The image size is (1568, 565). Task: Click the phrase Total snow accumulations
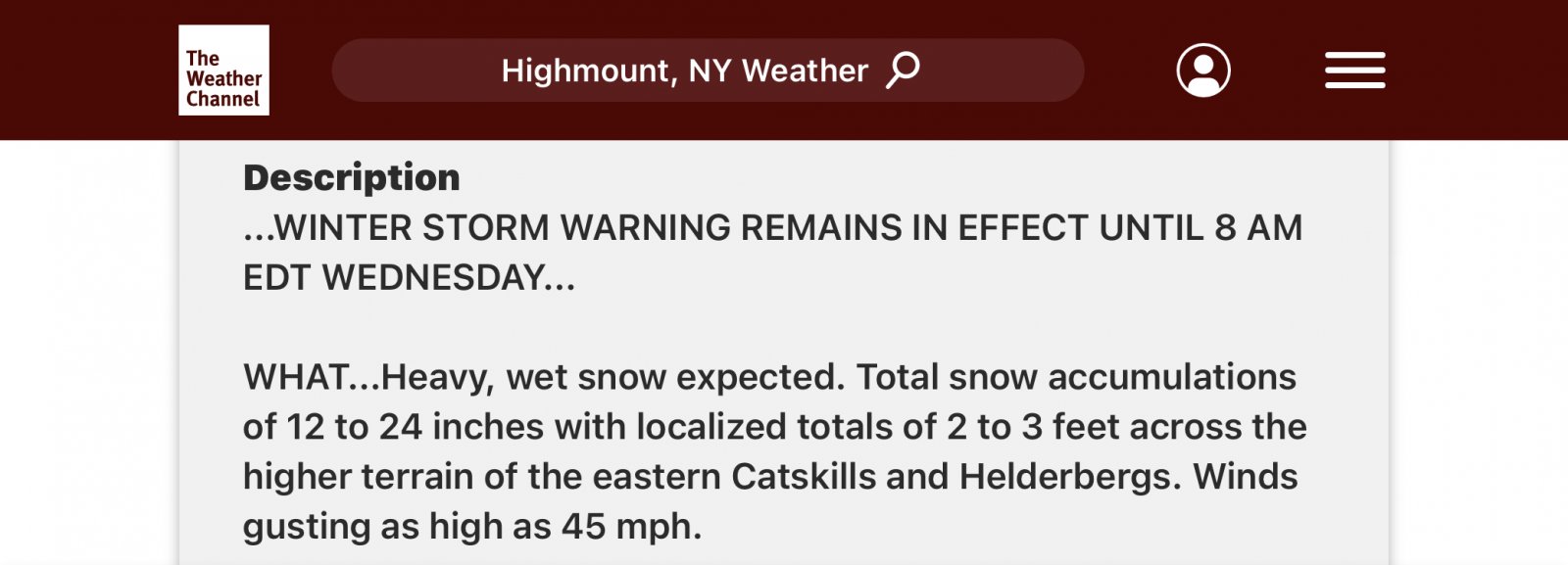[x=1076, y=377]
